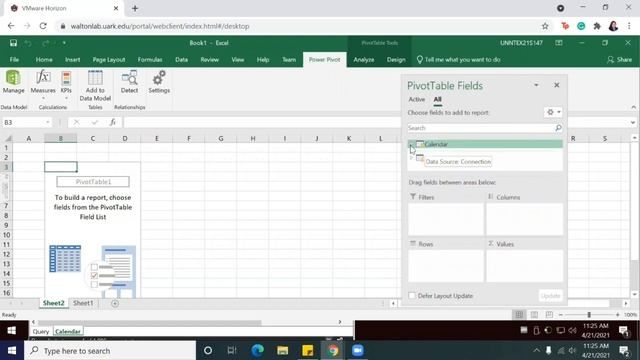The width and height of the screenshot is (640, 360).
Task: Close the PivotTable Fields pane
Action: [557, 85]
